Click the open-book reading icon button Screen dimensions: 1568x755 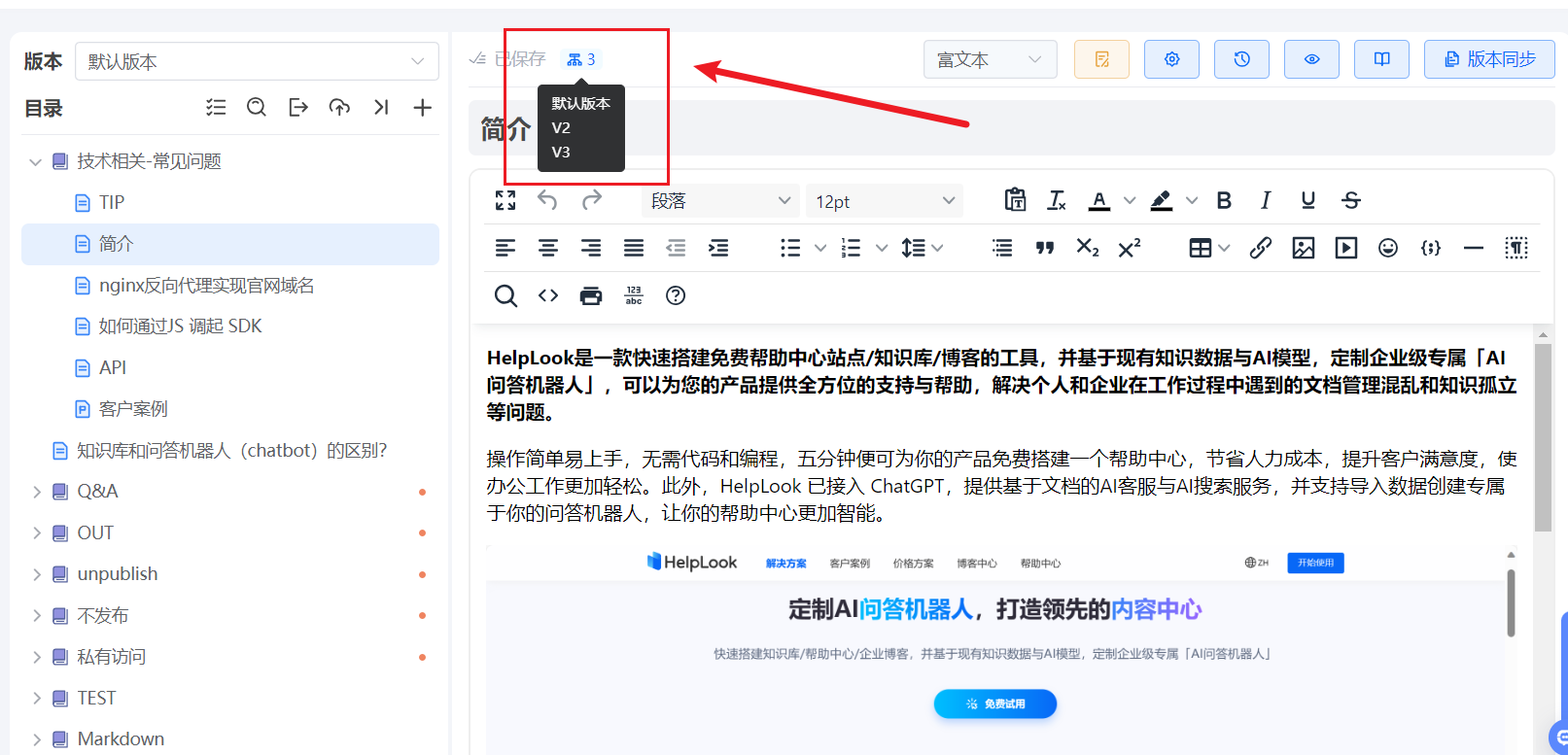[x=1381, y=59]
